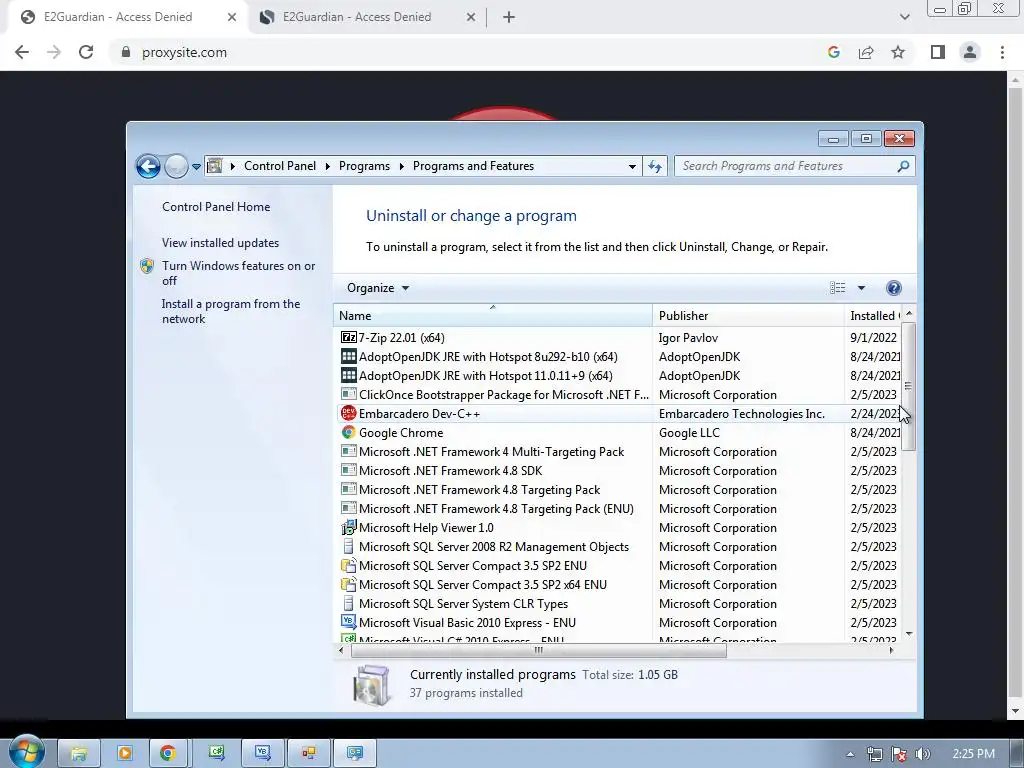Open the Chrome profile avatar

click(970, 52)
